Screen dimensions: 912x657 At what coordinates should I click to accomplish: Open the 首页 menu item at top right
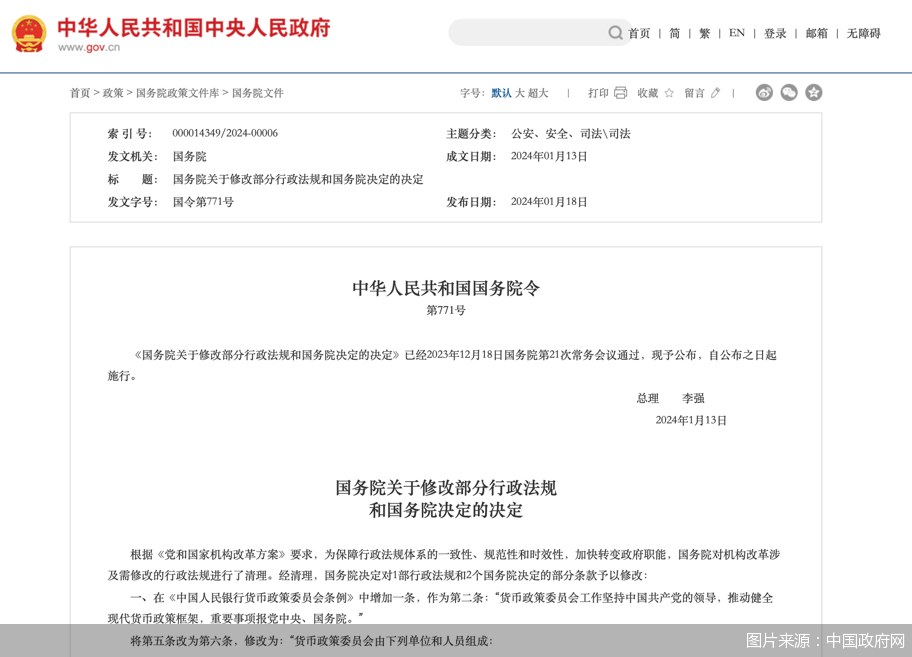click(640, 33)
